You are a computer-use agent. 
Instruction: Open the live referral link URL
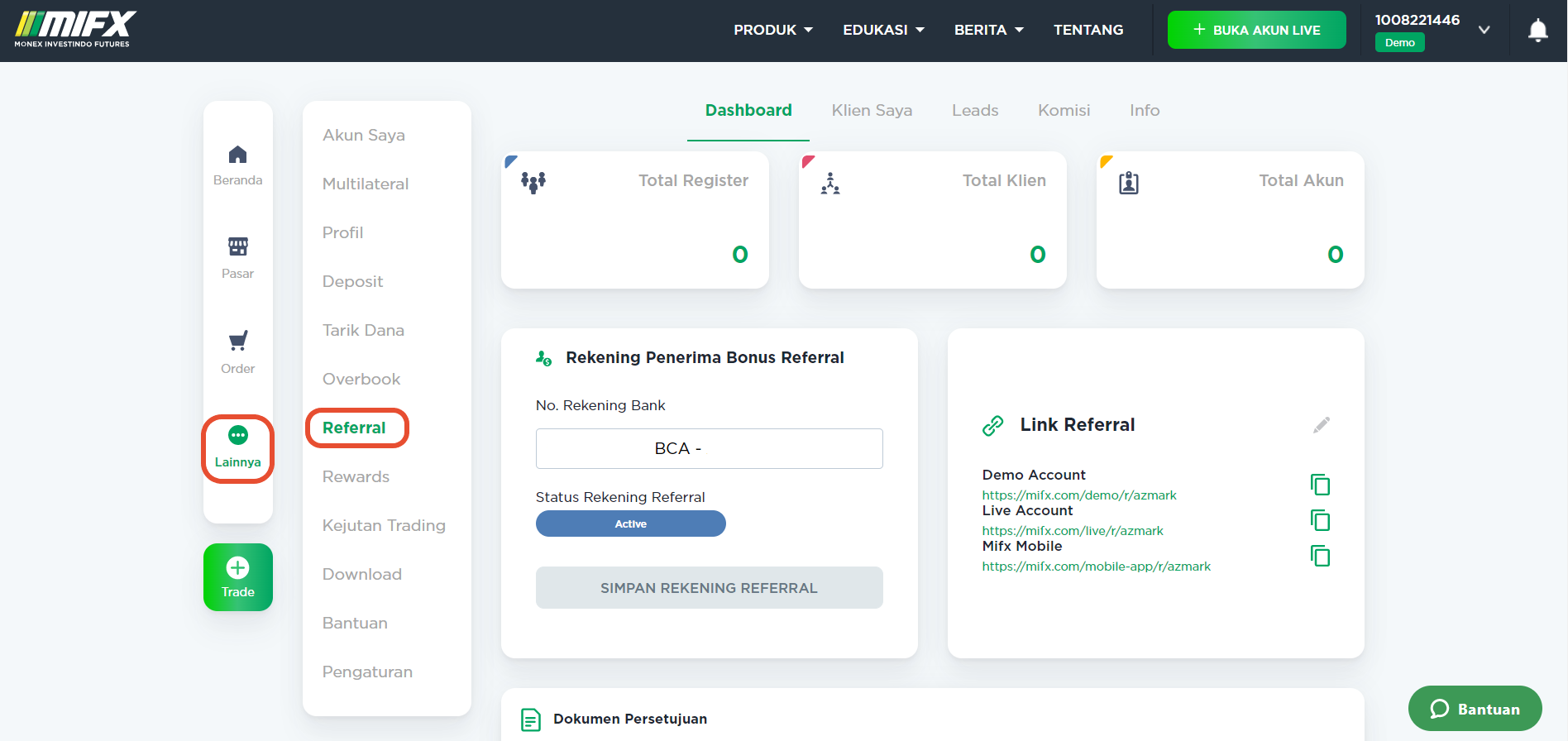click(1073, 531)
